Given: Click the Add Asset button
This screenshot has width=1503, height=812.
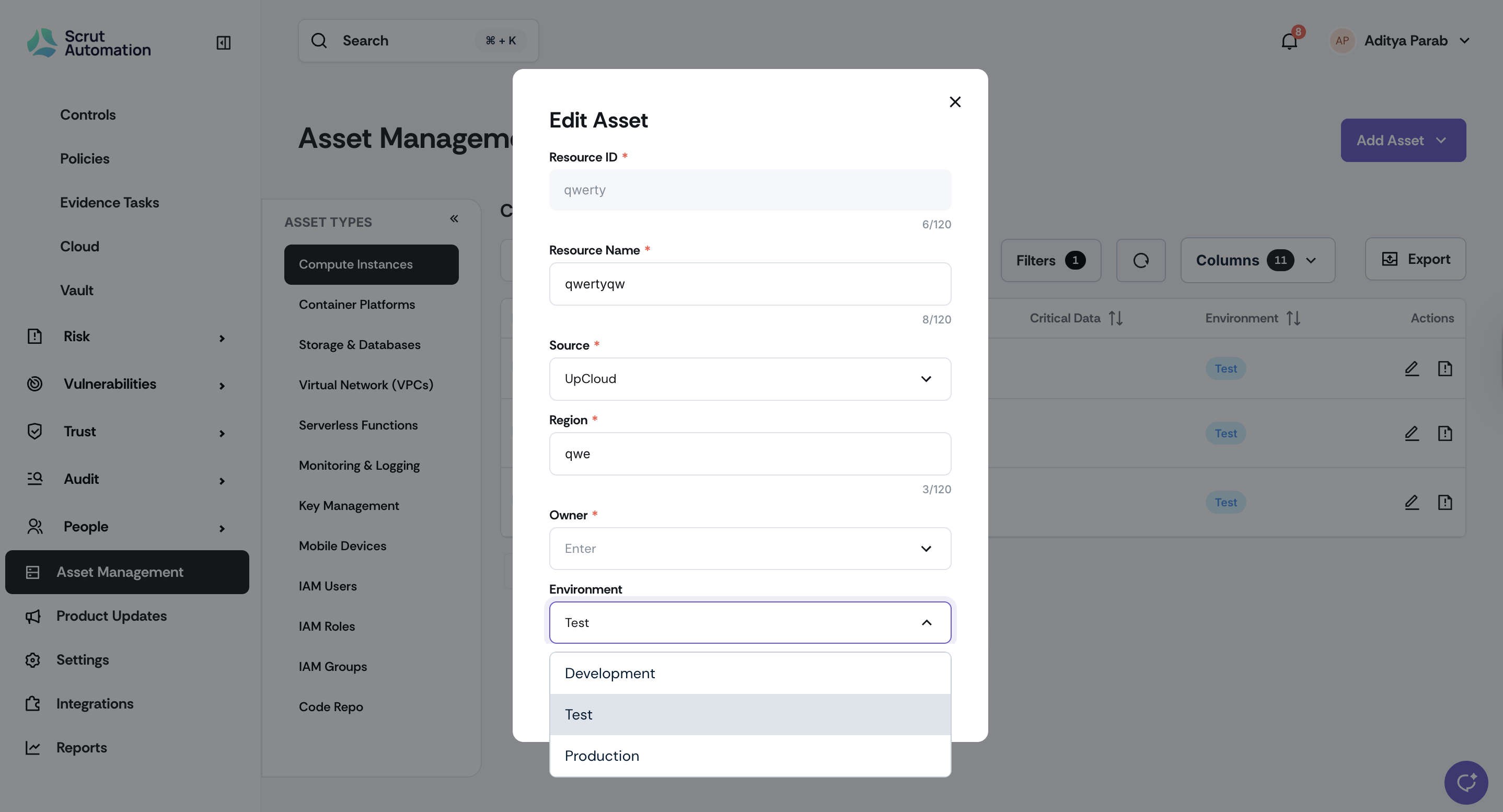Looking at the screenshot, I should [x=1403, y=141].
